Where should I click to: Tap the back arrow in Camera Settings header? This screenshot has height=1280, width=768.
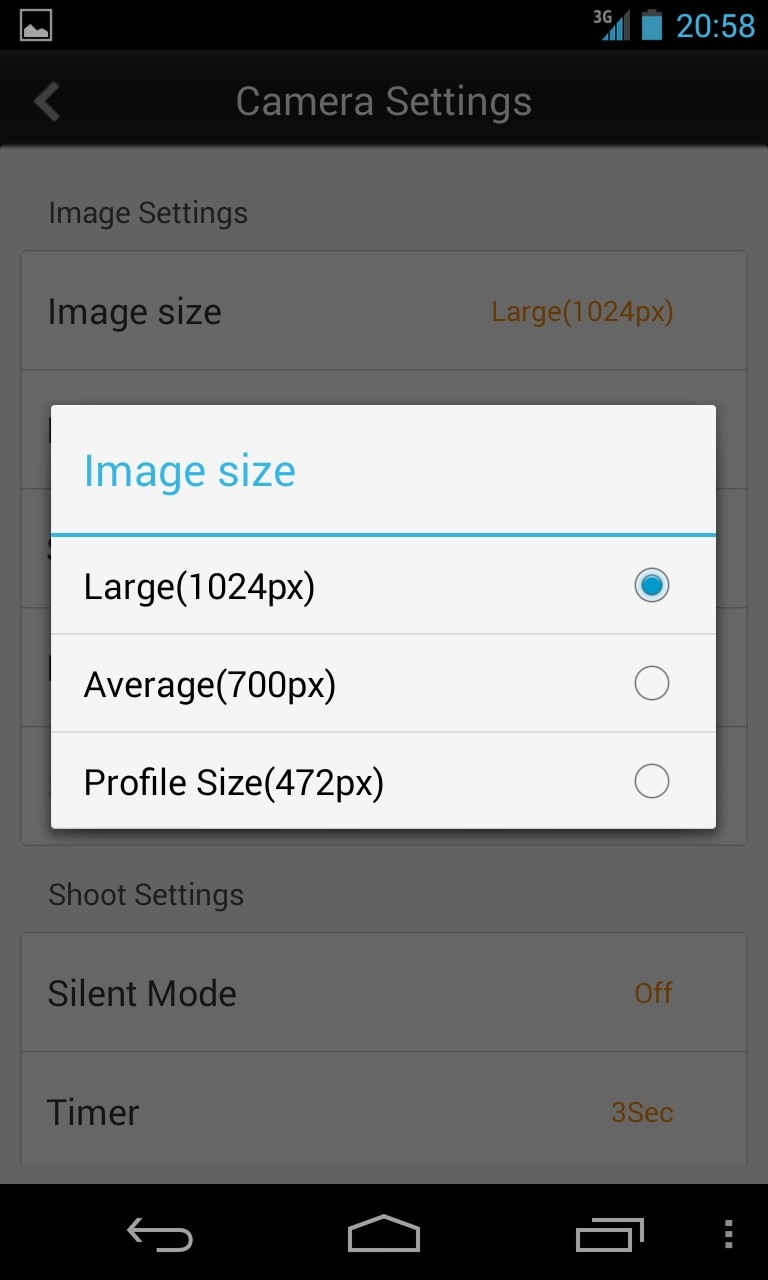[47, 102]
